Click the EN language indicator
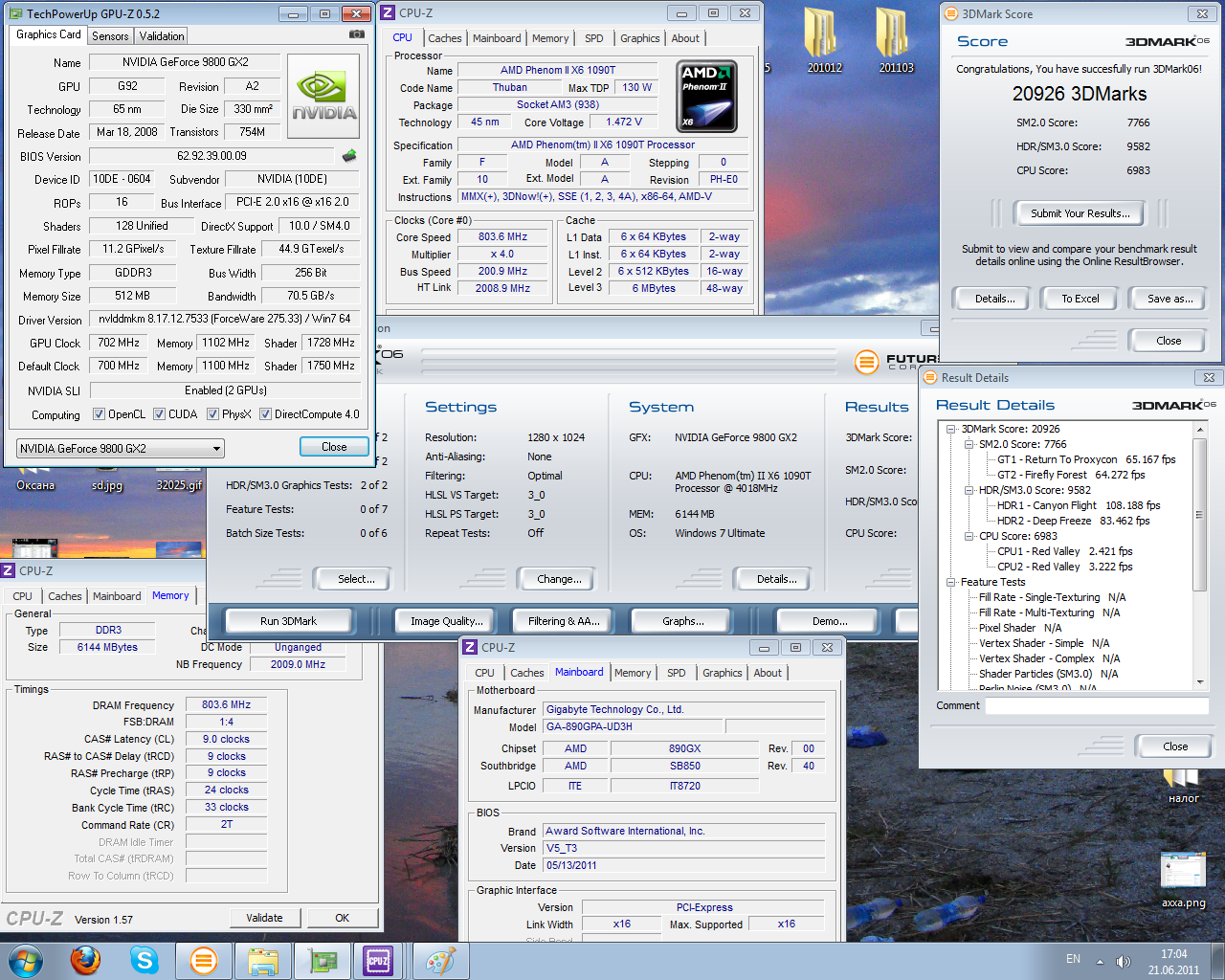Screen dimensions: 1225x980 click(1073, 959)
